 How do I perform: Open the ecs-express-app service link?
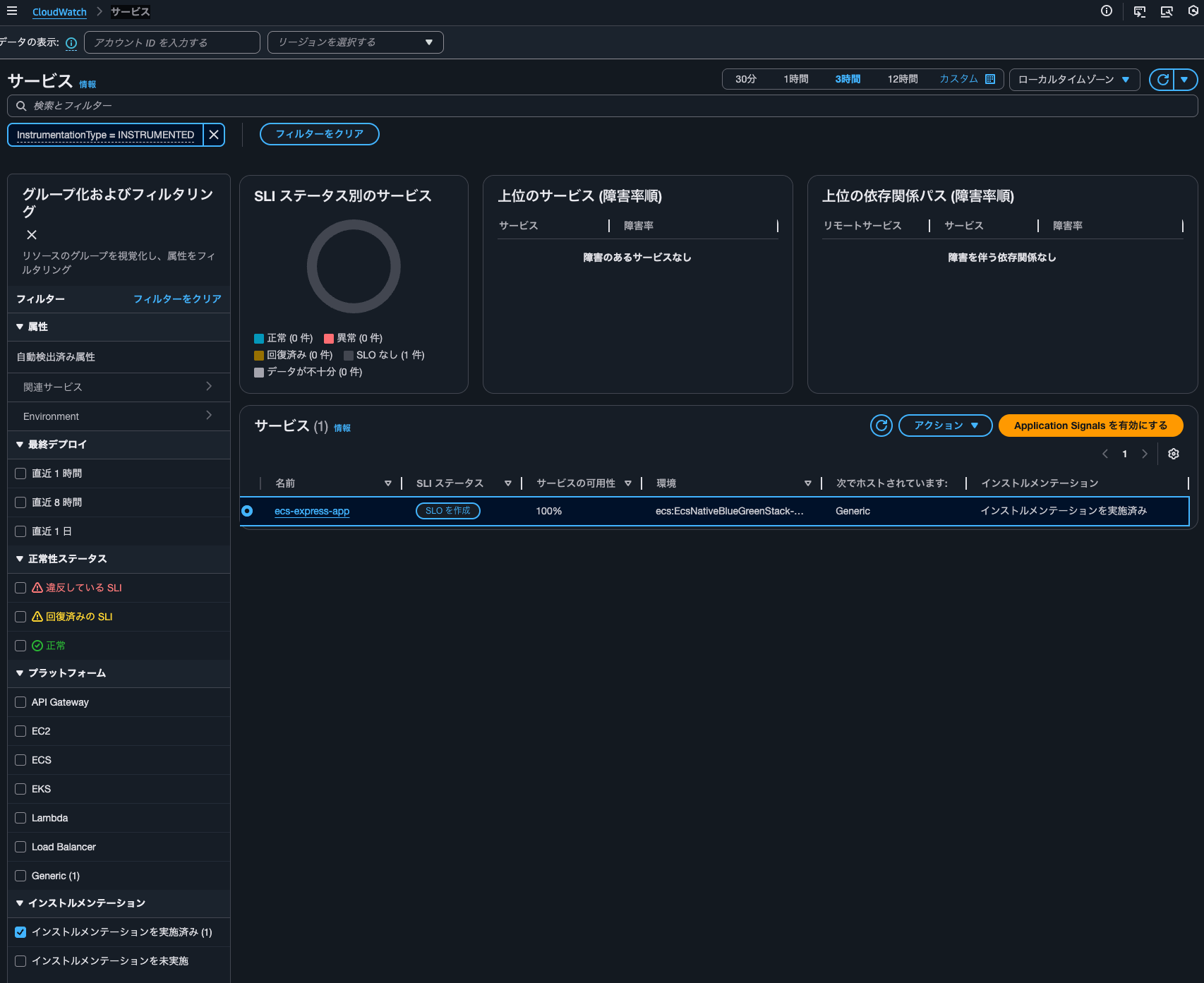(x=311, y=511)
